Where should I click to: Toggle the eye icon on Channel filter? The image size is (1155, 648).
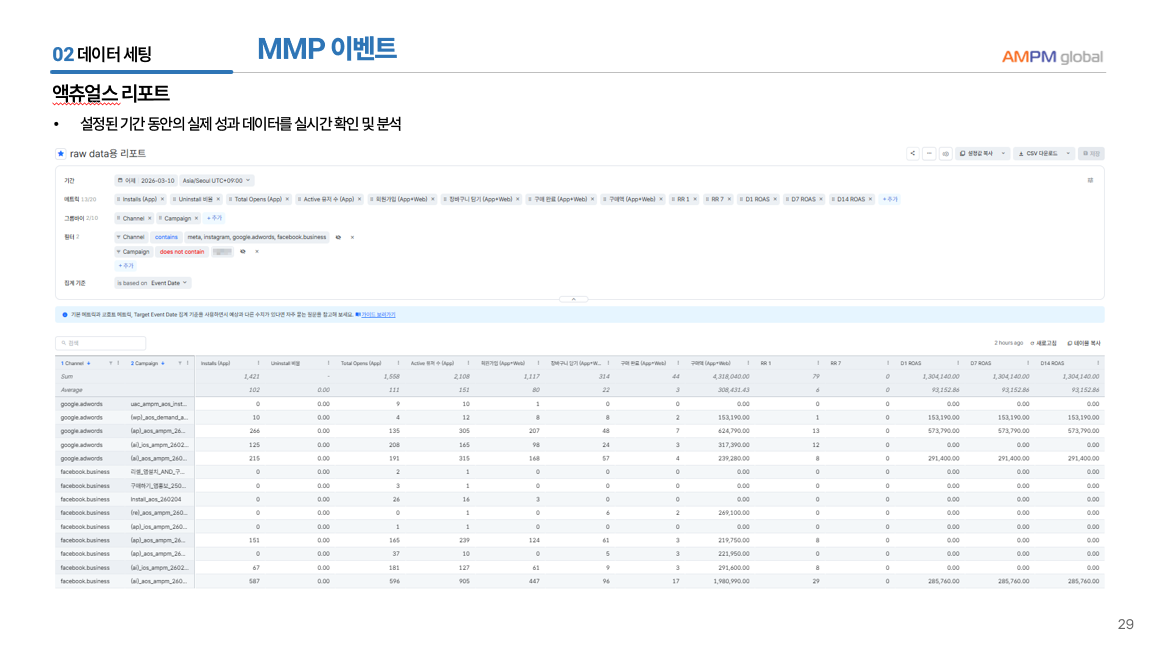[338, 237]
